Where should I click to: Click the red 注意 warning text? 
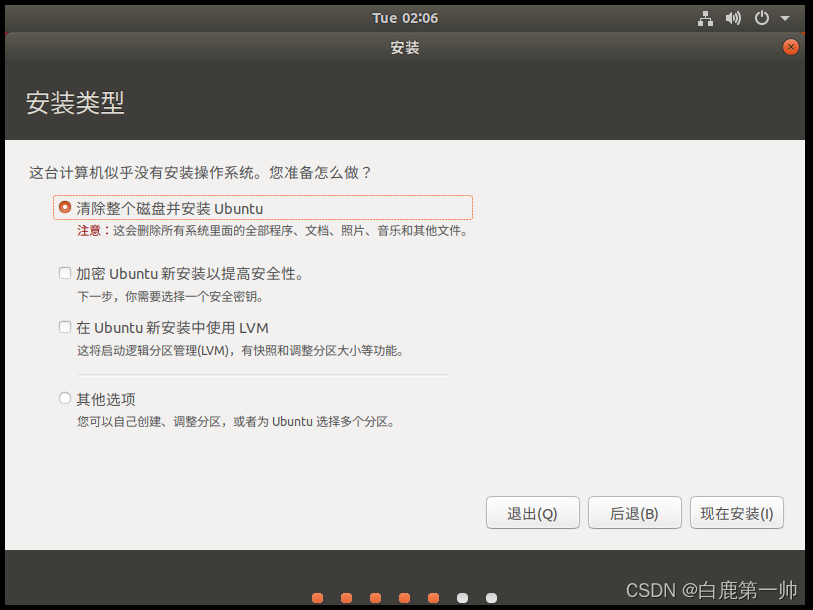[89, 231]
